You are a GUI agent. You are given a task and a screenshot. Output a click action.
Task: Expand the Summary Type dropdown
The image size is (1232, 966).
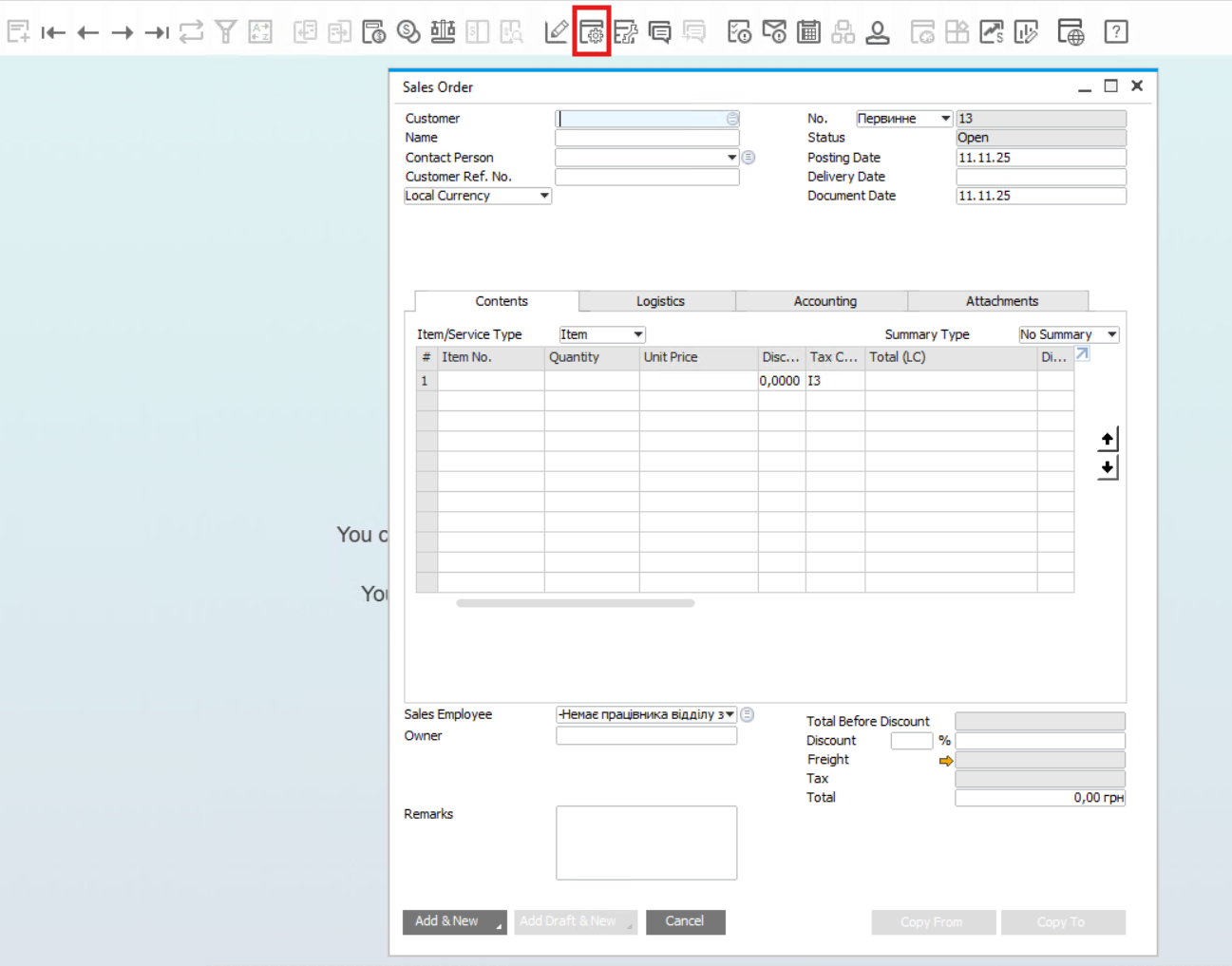click(1111, 334)
